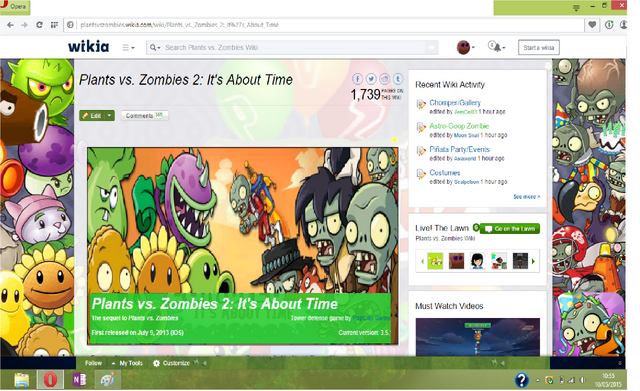Expand the Edit button dropdown arrow
Screen dimensions: 640x391
click(109, 116)
